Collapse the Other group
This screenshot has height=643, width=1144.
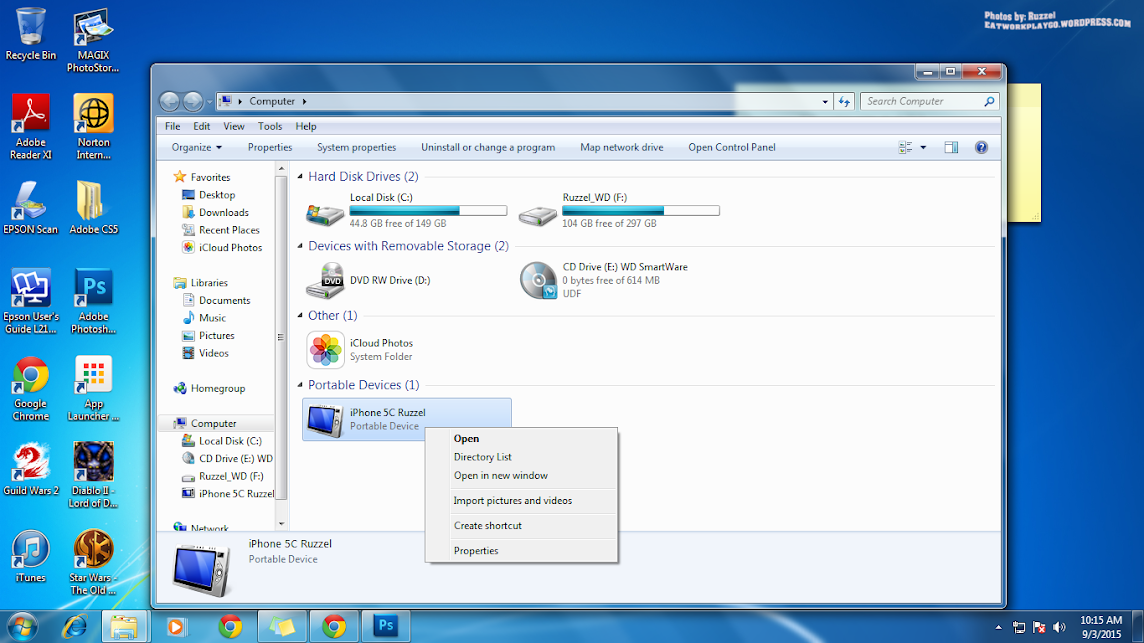300,315
